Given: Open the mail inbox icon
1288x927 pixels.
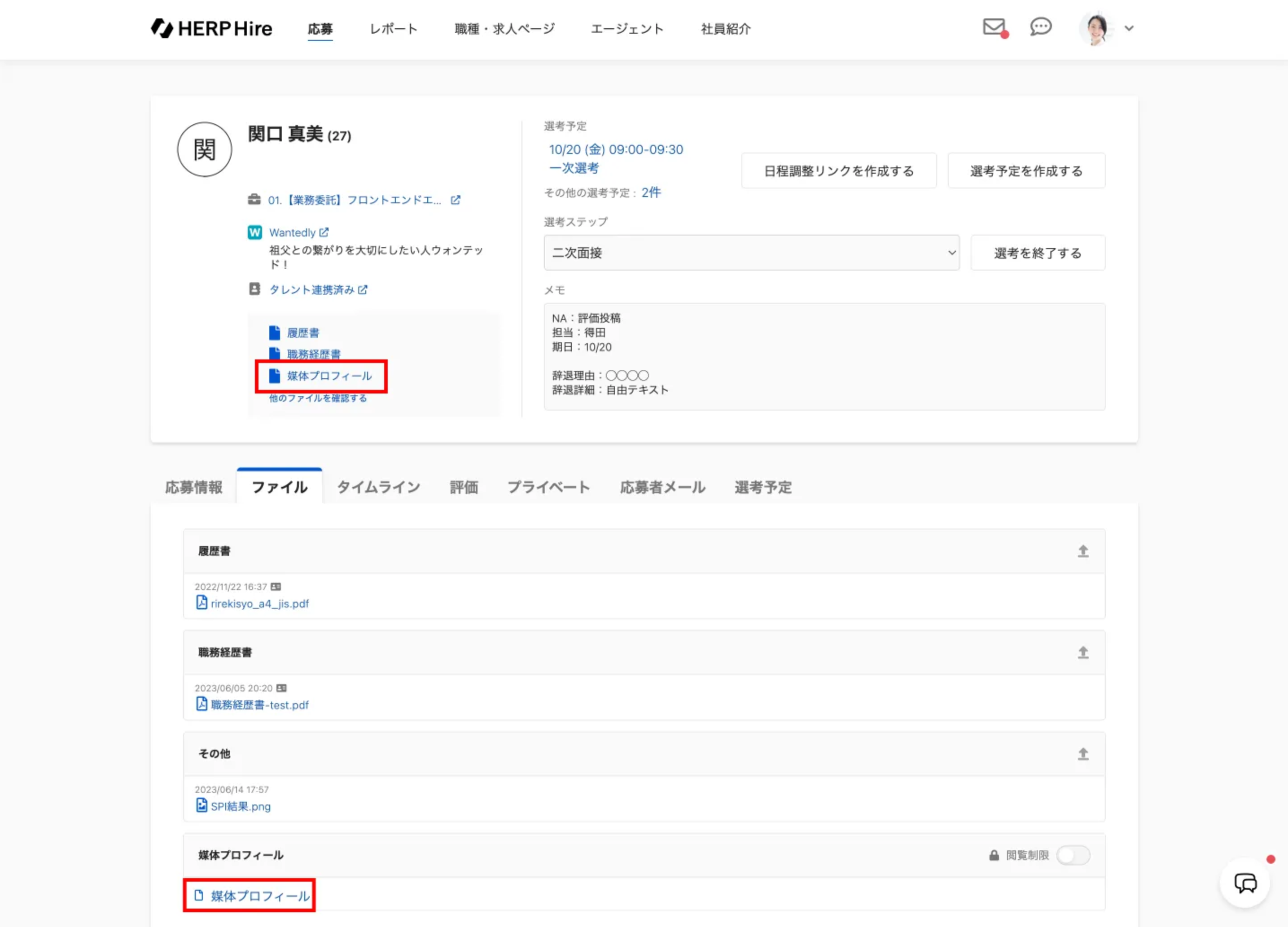Looking at the screenshot, I should [x=993, y=26].
